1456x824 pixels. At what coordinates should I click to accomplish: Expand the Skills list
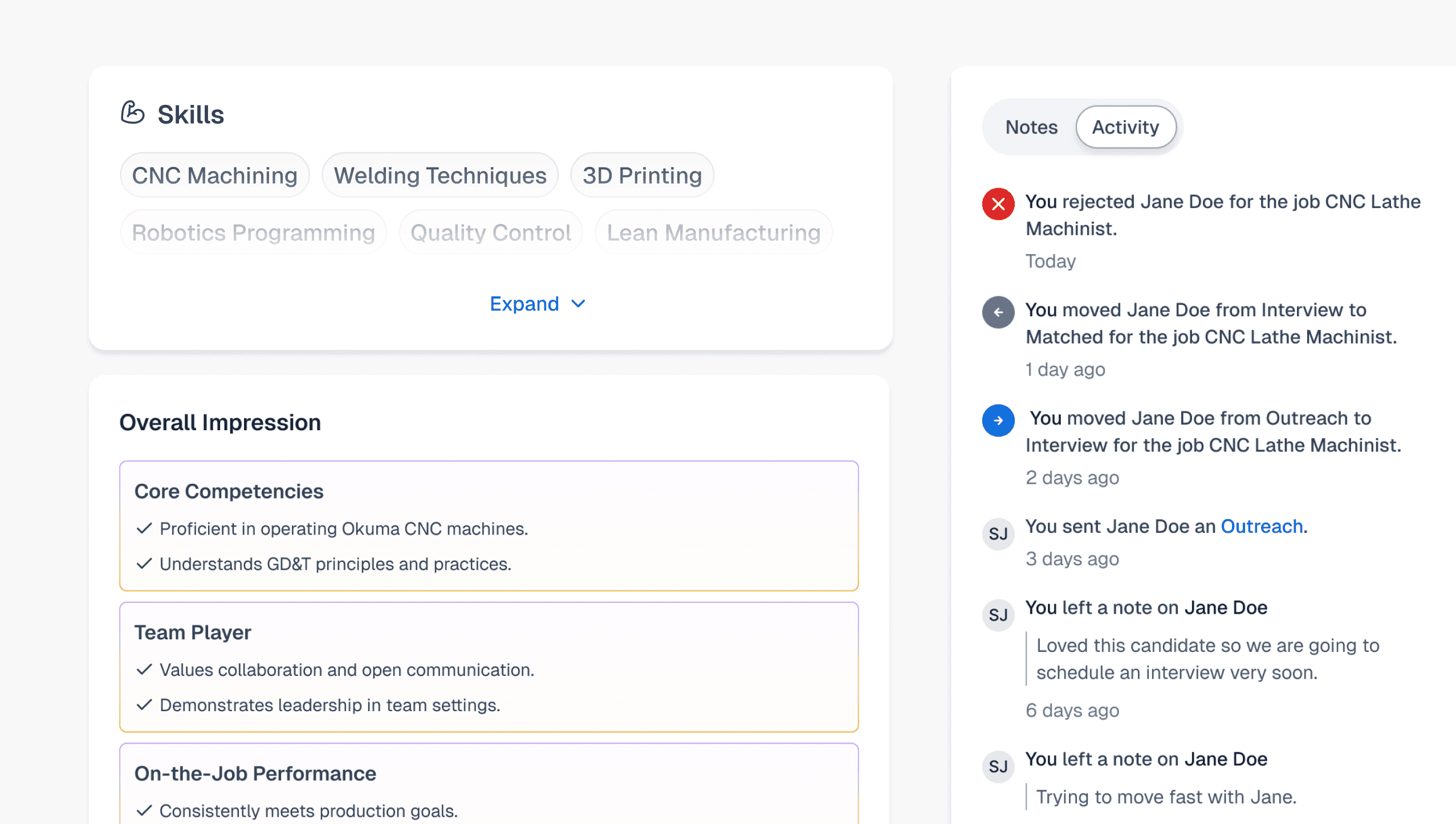(x=524, y=304)
